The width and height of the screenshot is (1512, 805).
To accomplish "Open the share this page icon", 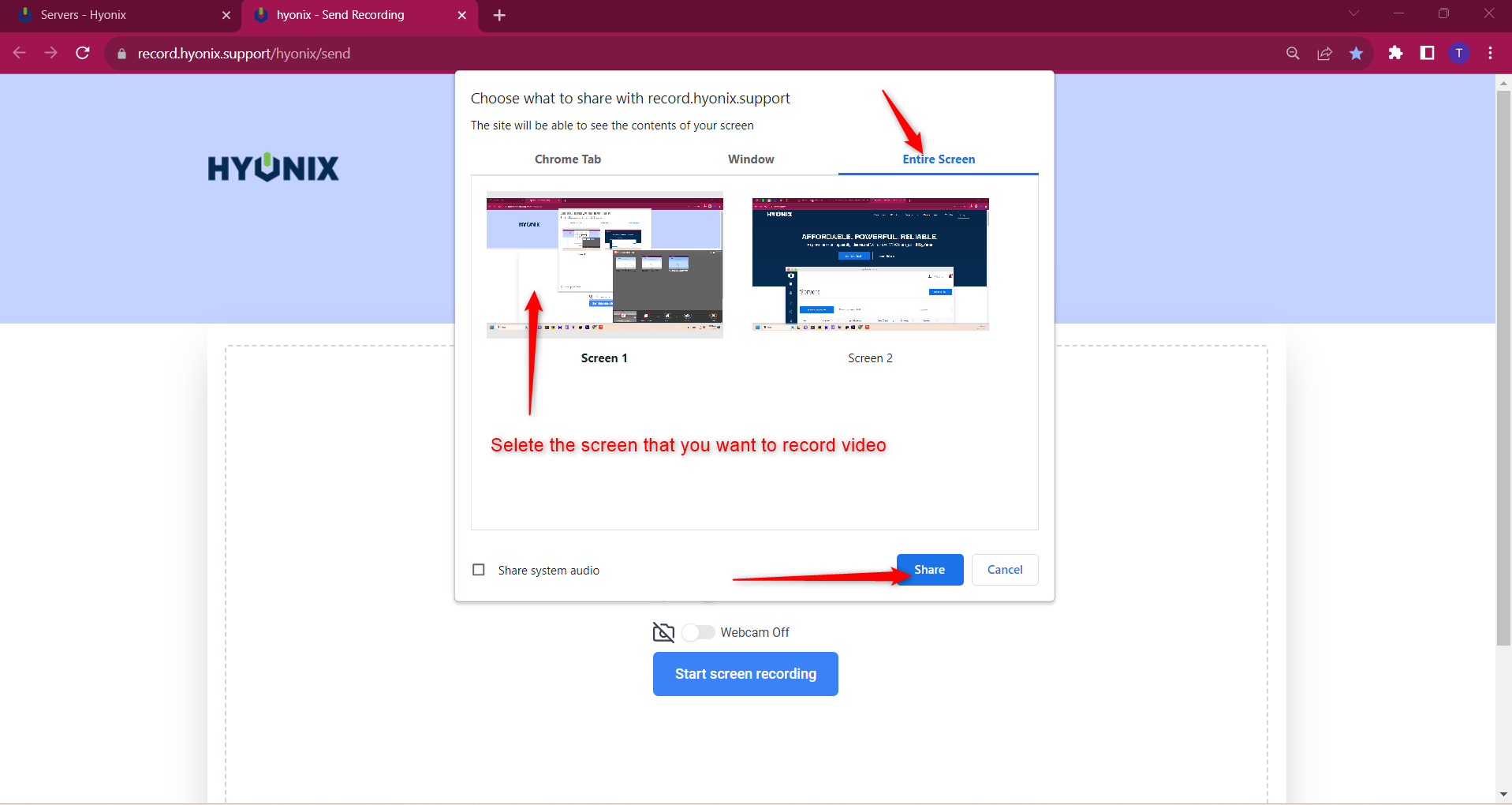I will 1324,53.
